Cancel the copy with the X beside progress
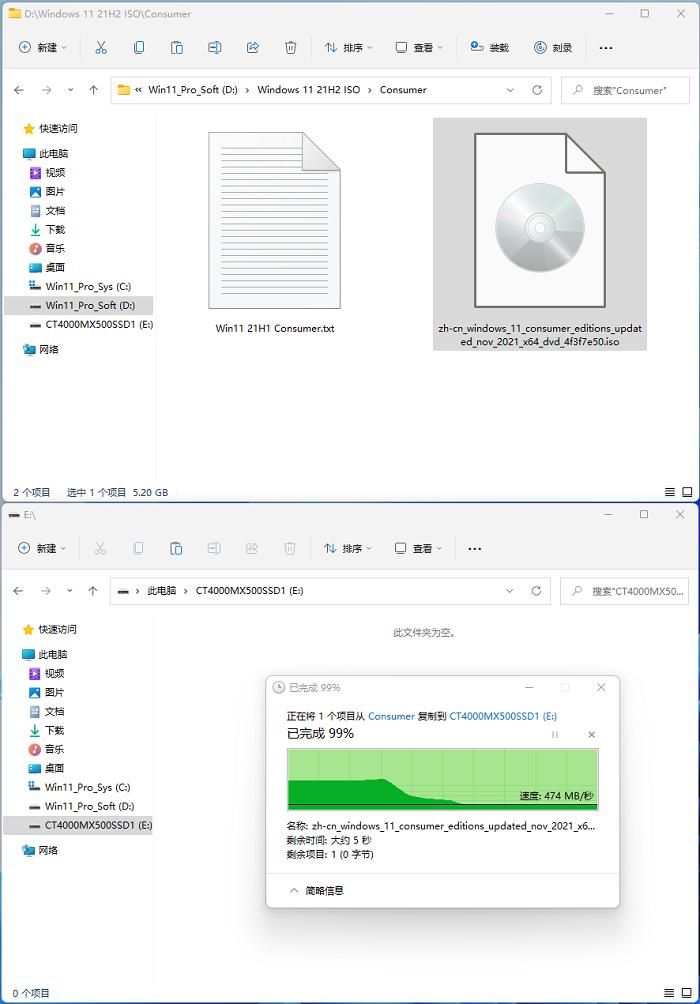The width and height of the screenshot is (700, 1004). [592, 735]
